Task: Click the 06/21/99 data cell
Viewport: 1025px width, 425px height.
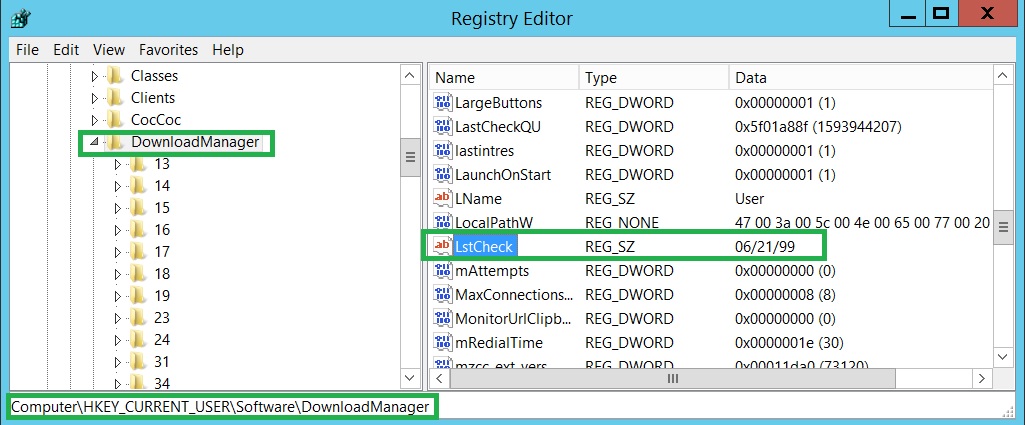Action: [767, 246]
